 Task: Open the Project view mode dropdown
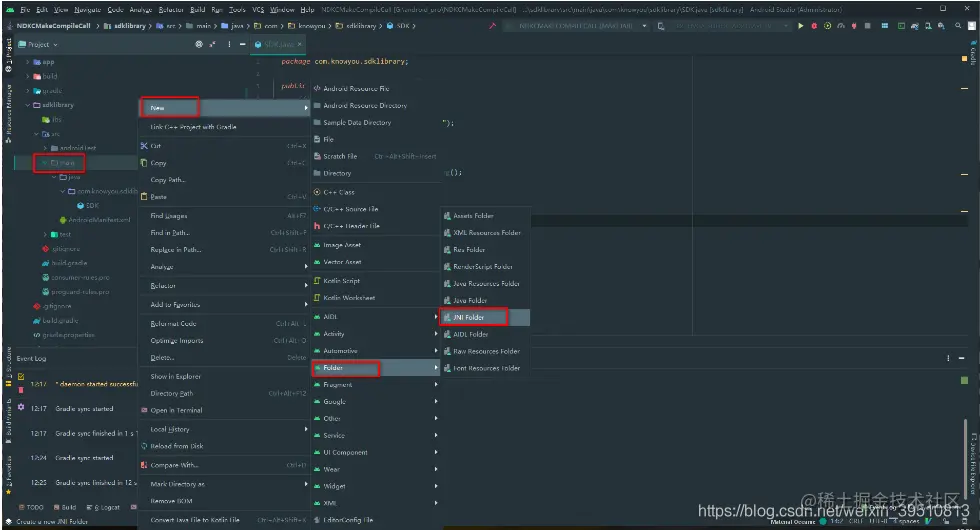click(x=38, y=44)
